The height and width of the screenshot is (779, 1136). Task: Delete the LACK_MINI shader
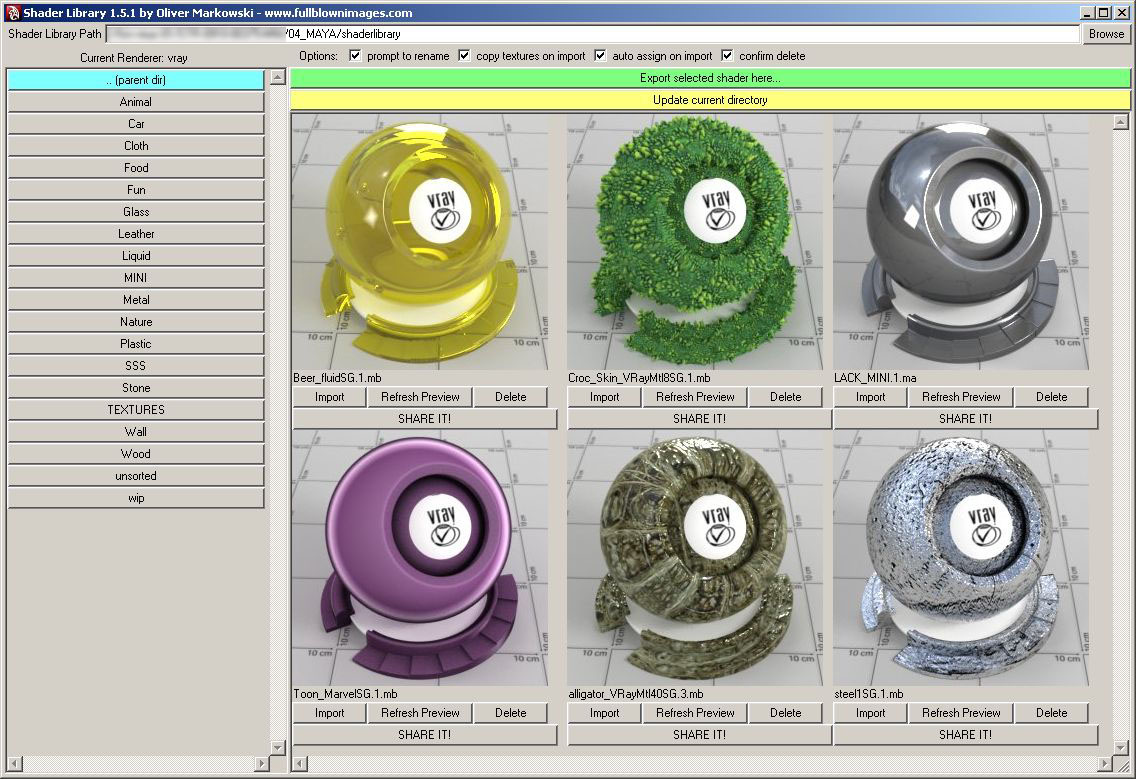tap(1052, 397)
